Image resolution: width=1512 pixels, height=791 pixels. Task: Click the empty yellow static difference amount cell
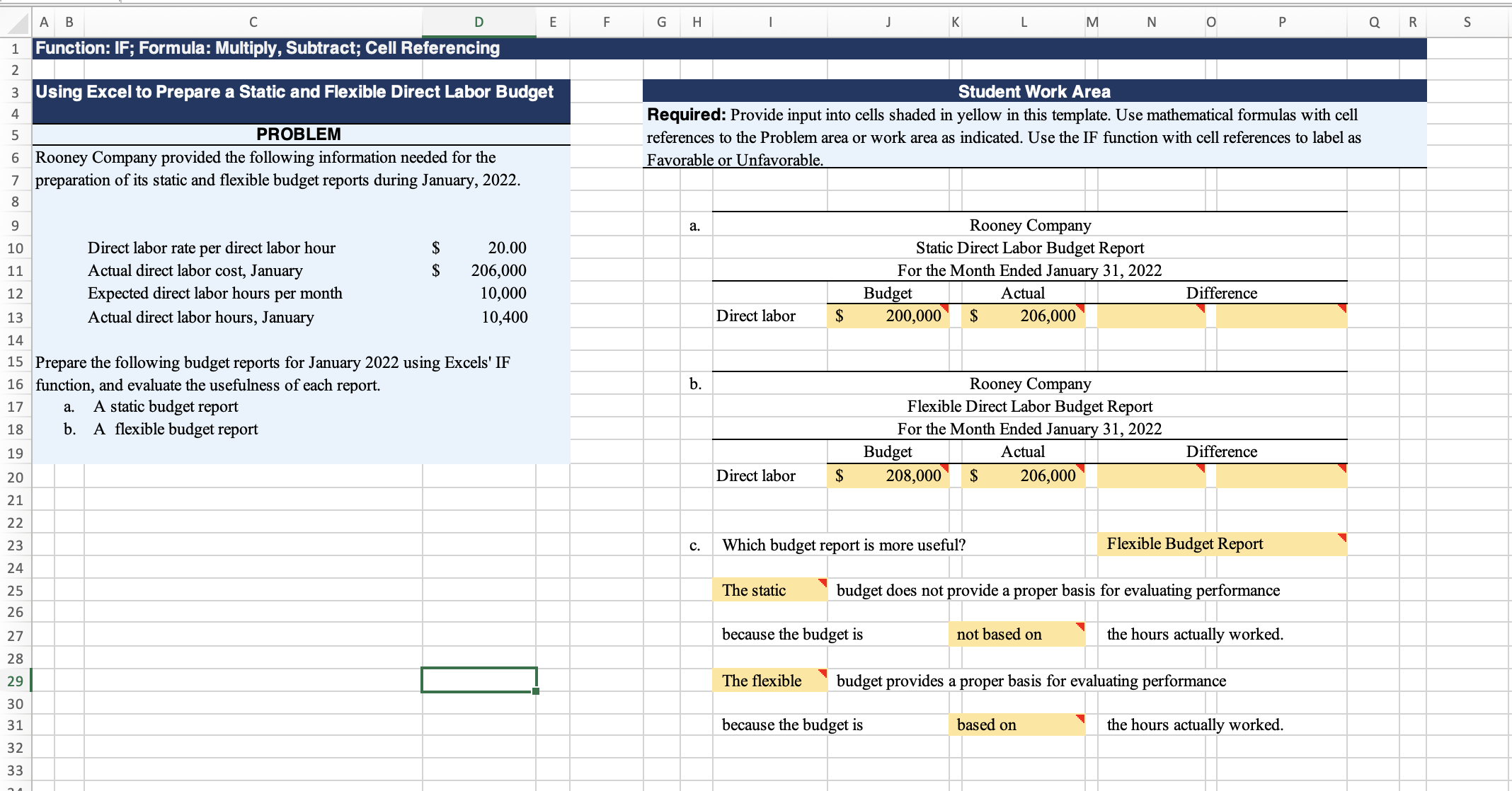(x=1151, y=316)
